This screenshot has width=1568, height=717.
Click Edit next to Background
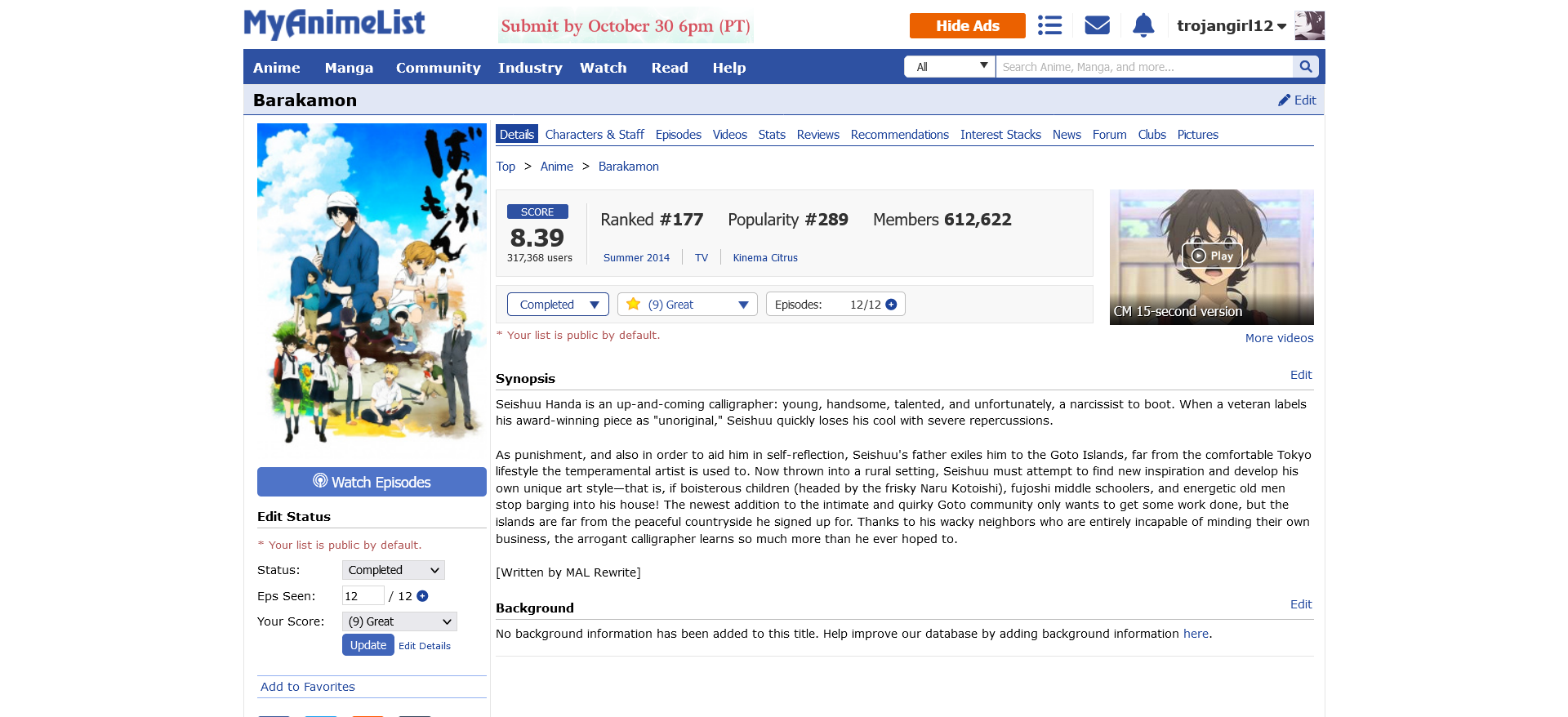(x=1301, y=604)
